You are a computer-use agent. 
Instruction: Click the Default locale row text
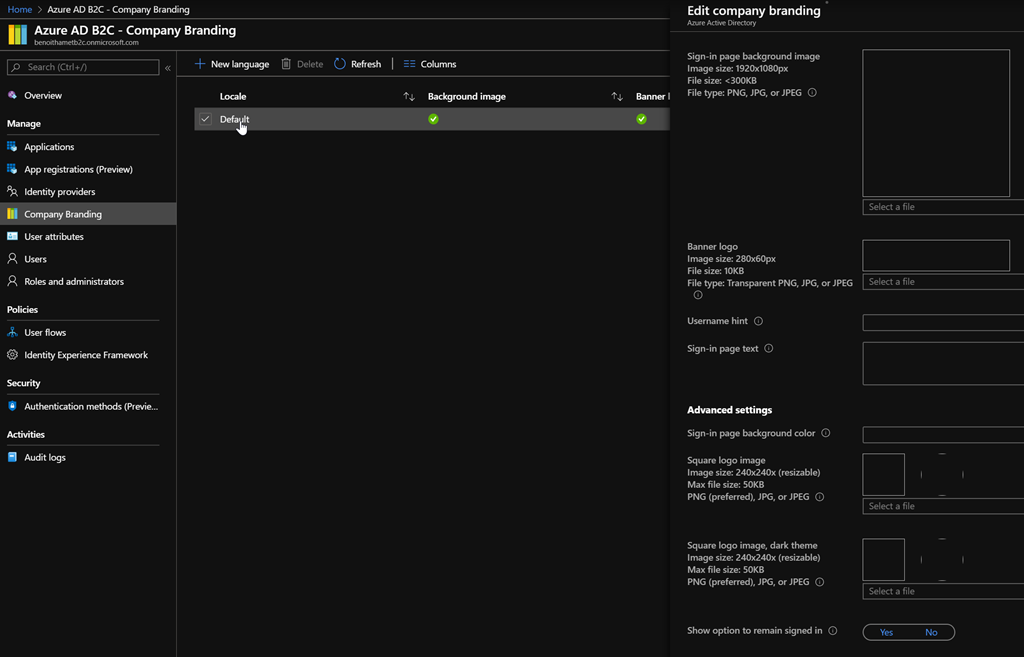pos(234,119)
